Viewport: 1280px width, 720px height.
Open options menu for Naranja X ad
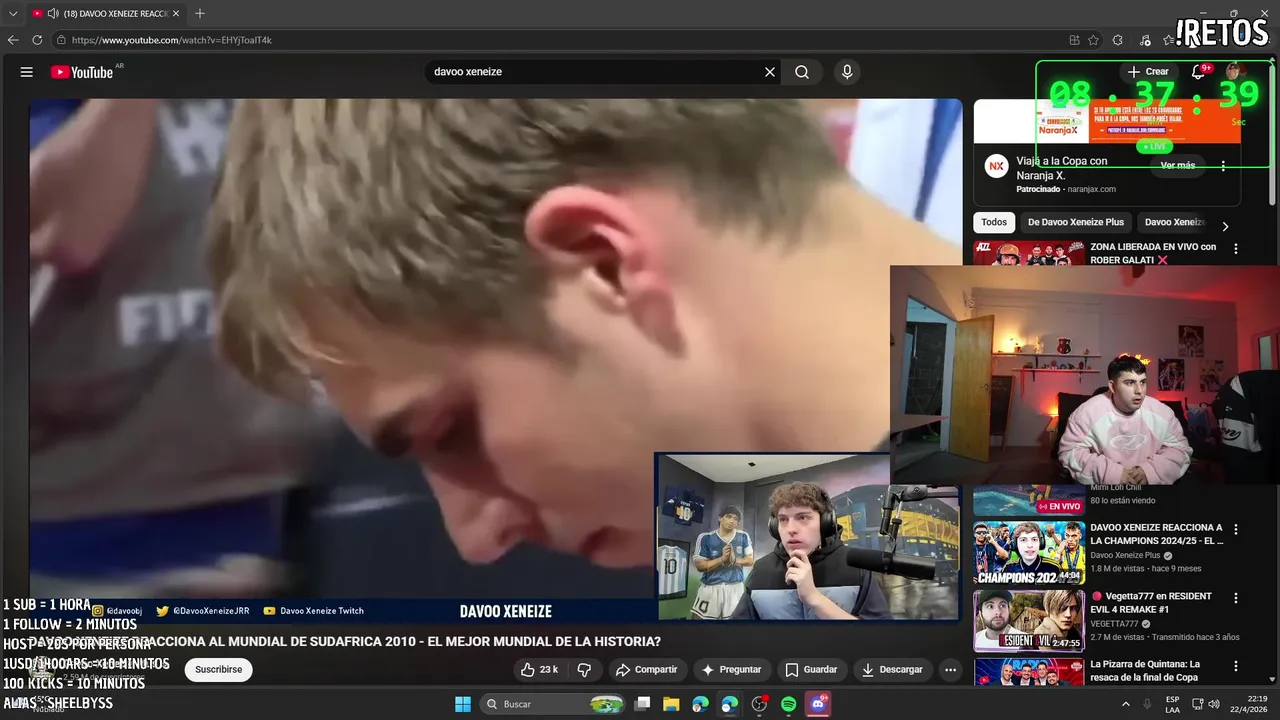(1223, 165)
